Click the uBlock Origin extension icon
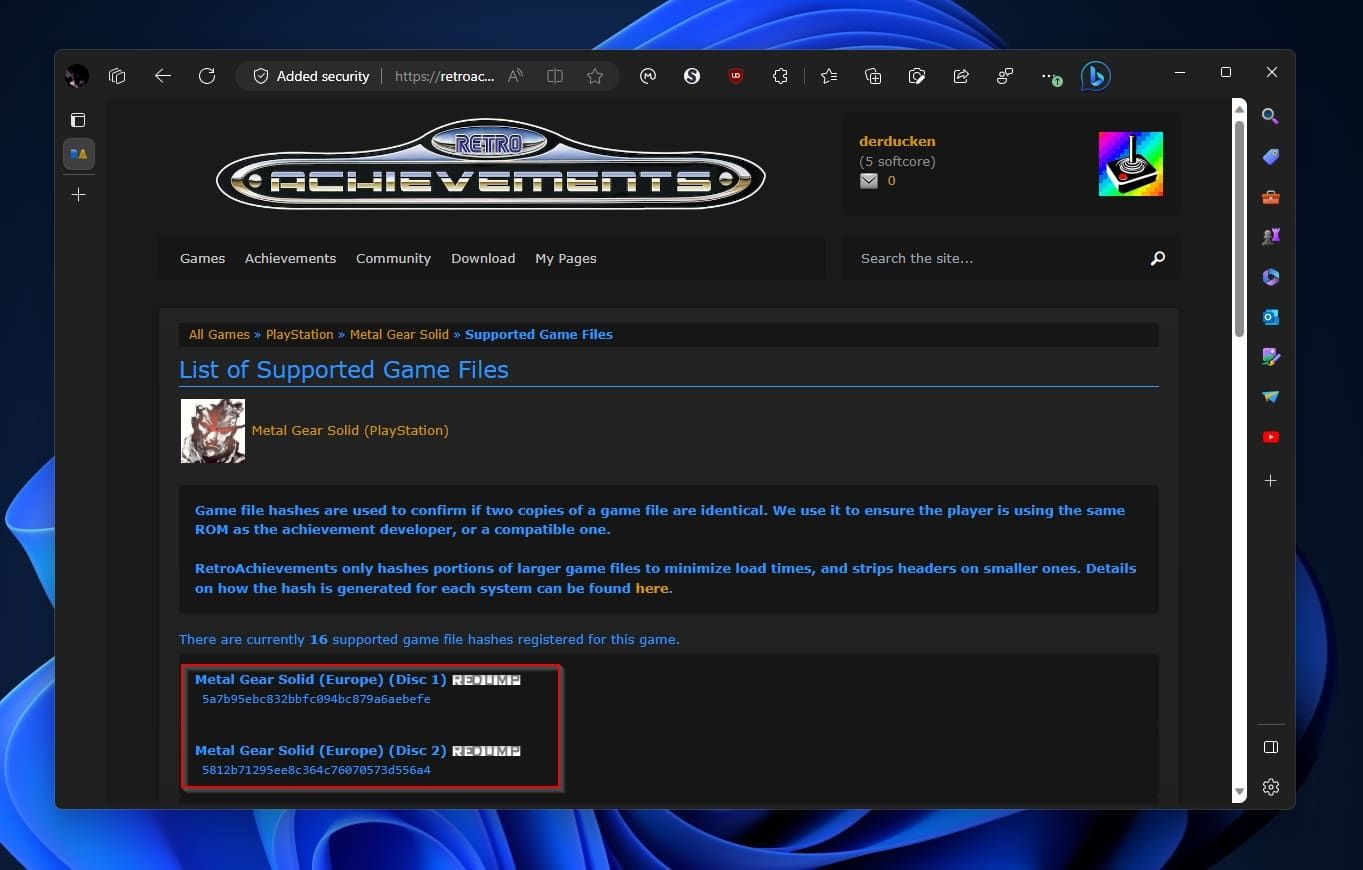 point(735,76)
